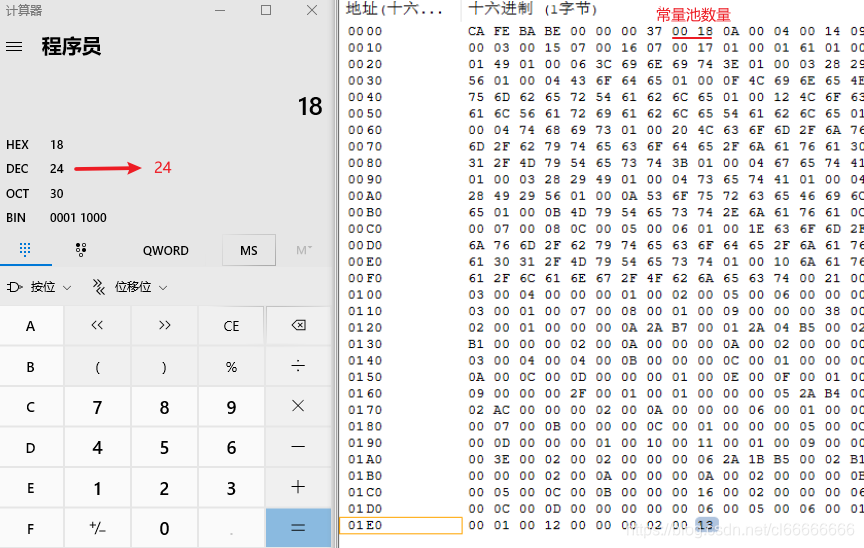The width and height of the screenshot is (864, 548).
Task: Click the multiply operator key
Action: click(298, 408)
